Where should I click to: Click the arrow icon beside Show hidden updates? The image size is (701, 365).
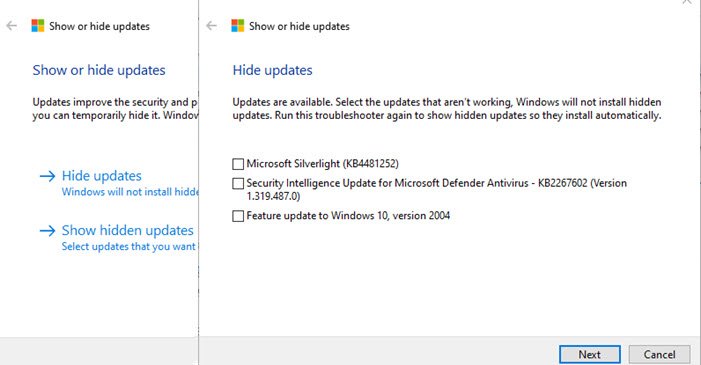[47, 230]
